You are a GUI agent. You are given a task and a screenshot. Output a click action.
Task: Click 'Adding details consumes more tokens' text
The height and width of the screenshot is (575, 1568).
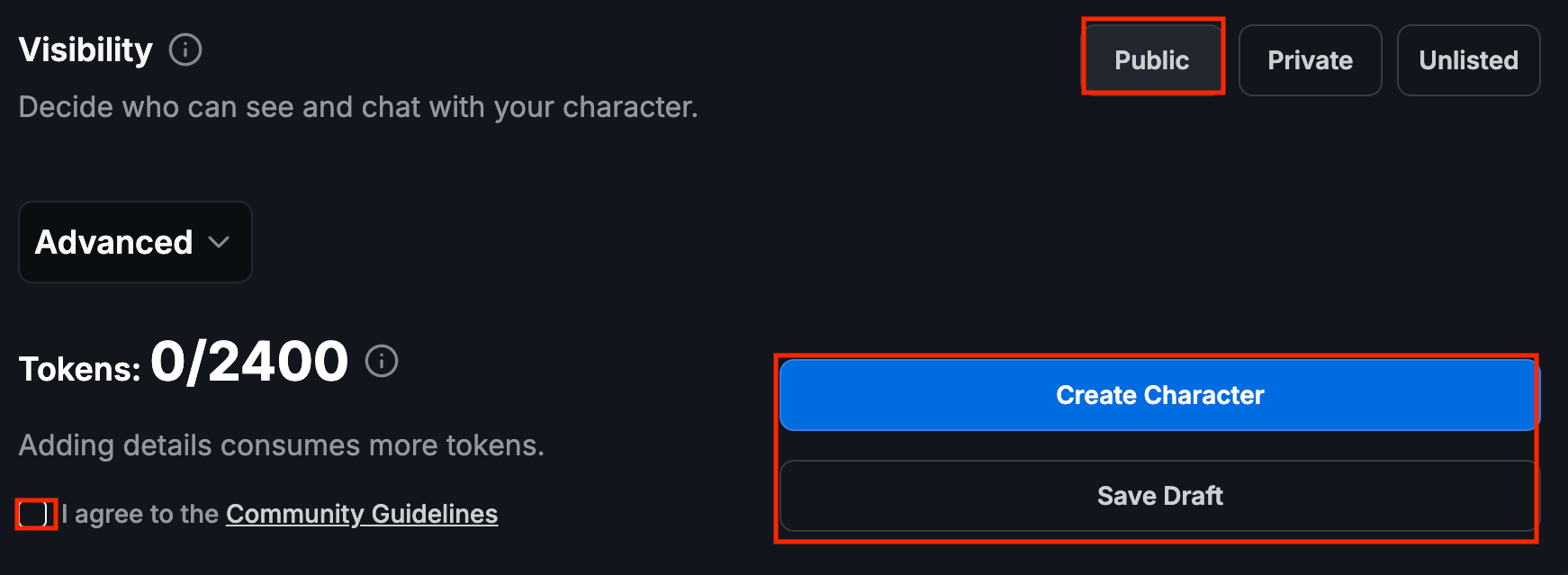[x=281, y=445]
